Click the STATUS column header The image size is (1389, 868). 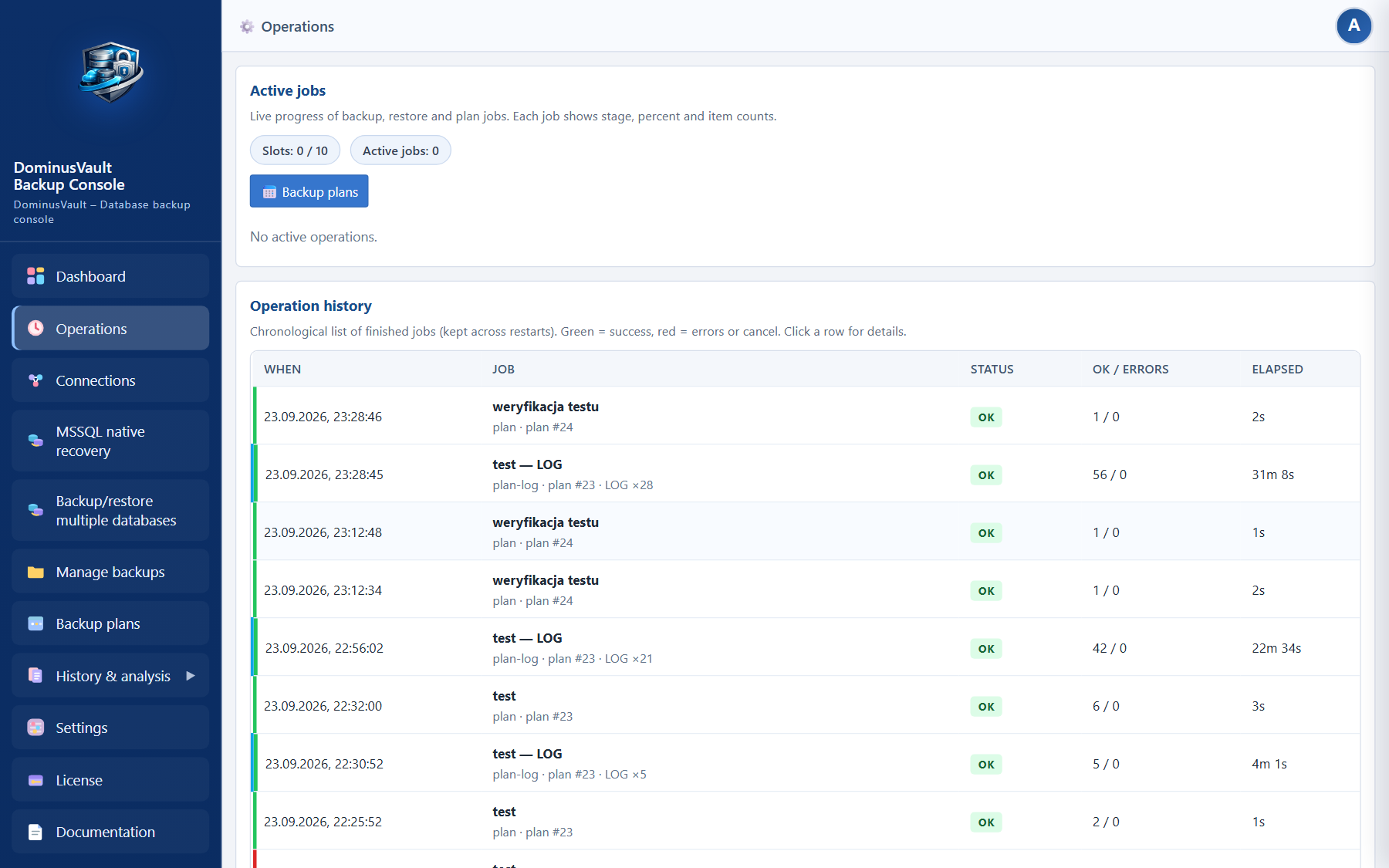[x=992, y=370]
